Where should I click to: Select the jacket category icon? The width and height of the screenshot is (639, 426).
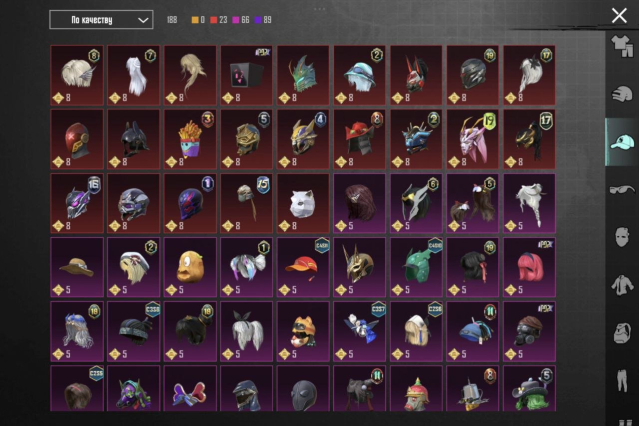622,285
